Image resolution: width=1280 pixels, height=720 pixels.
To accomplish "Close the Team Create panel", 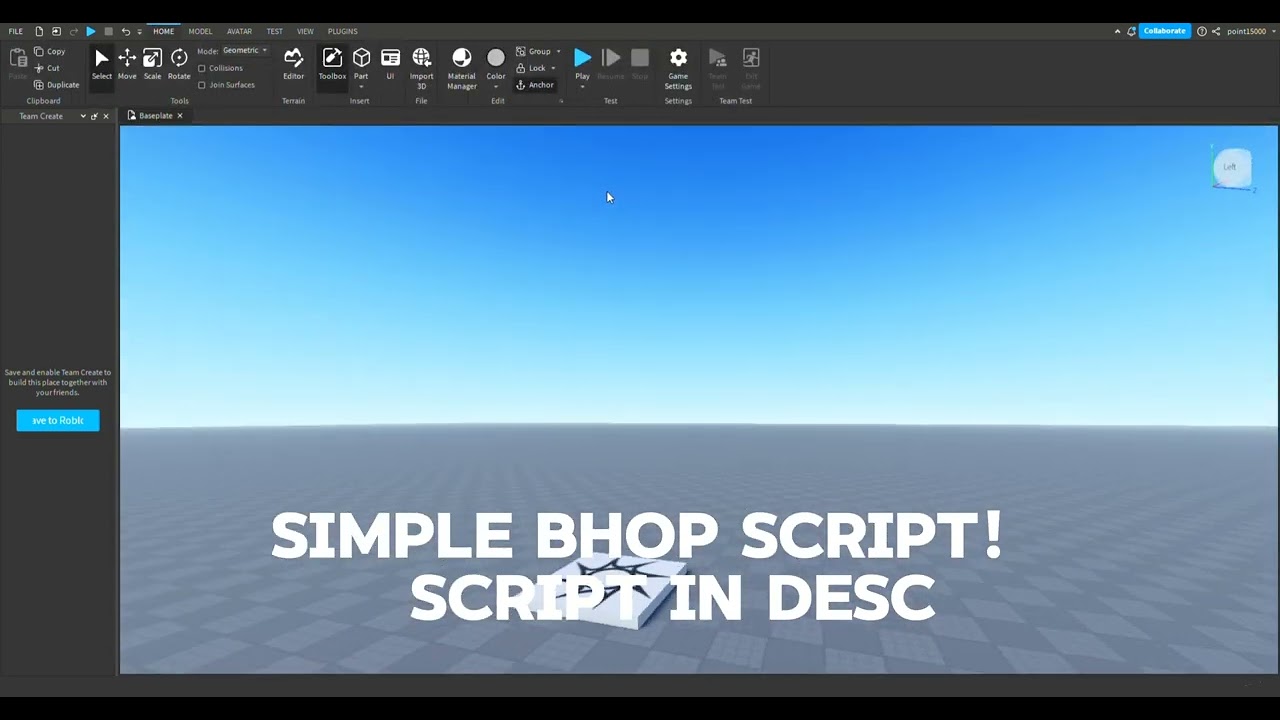I will coord(106,116).
